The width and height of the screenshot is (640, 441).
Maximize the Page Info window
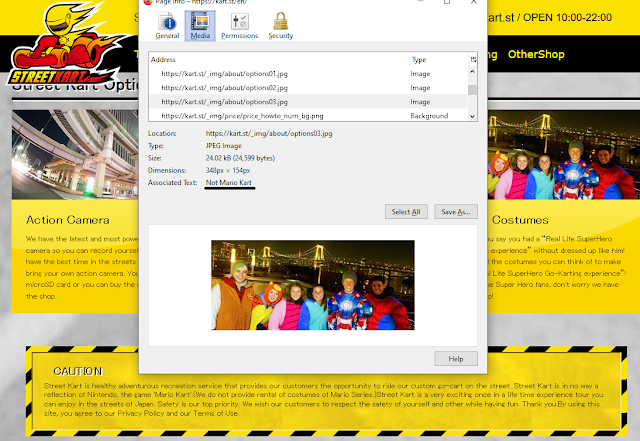[x=447, y=2]
